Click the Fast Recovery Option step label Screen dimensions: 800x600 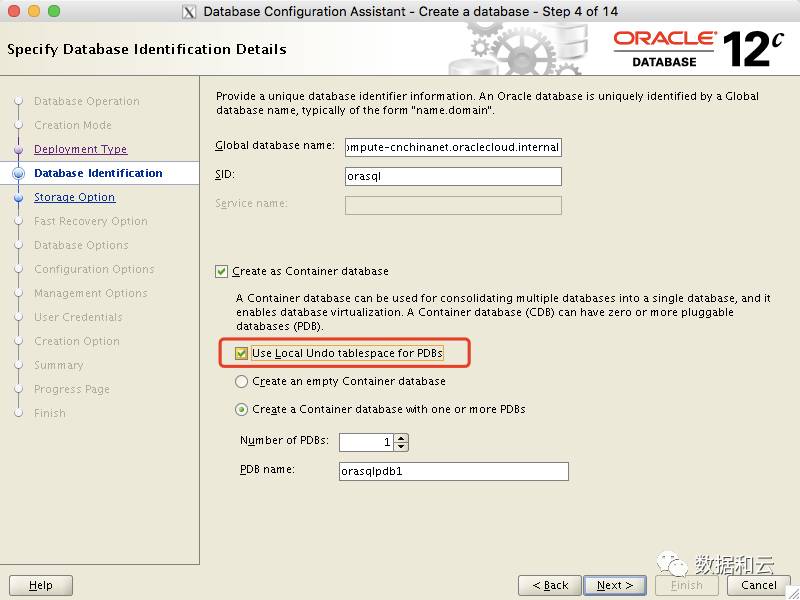coord(91,221)
